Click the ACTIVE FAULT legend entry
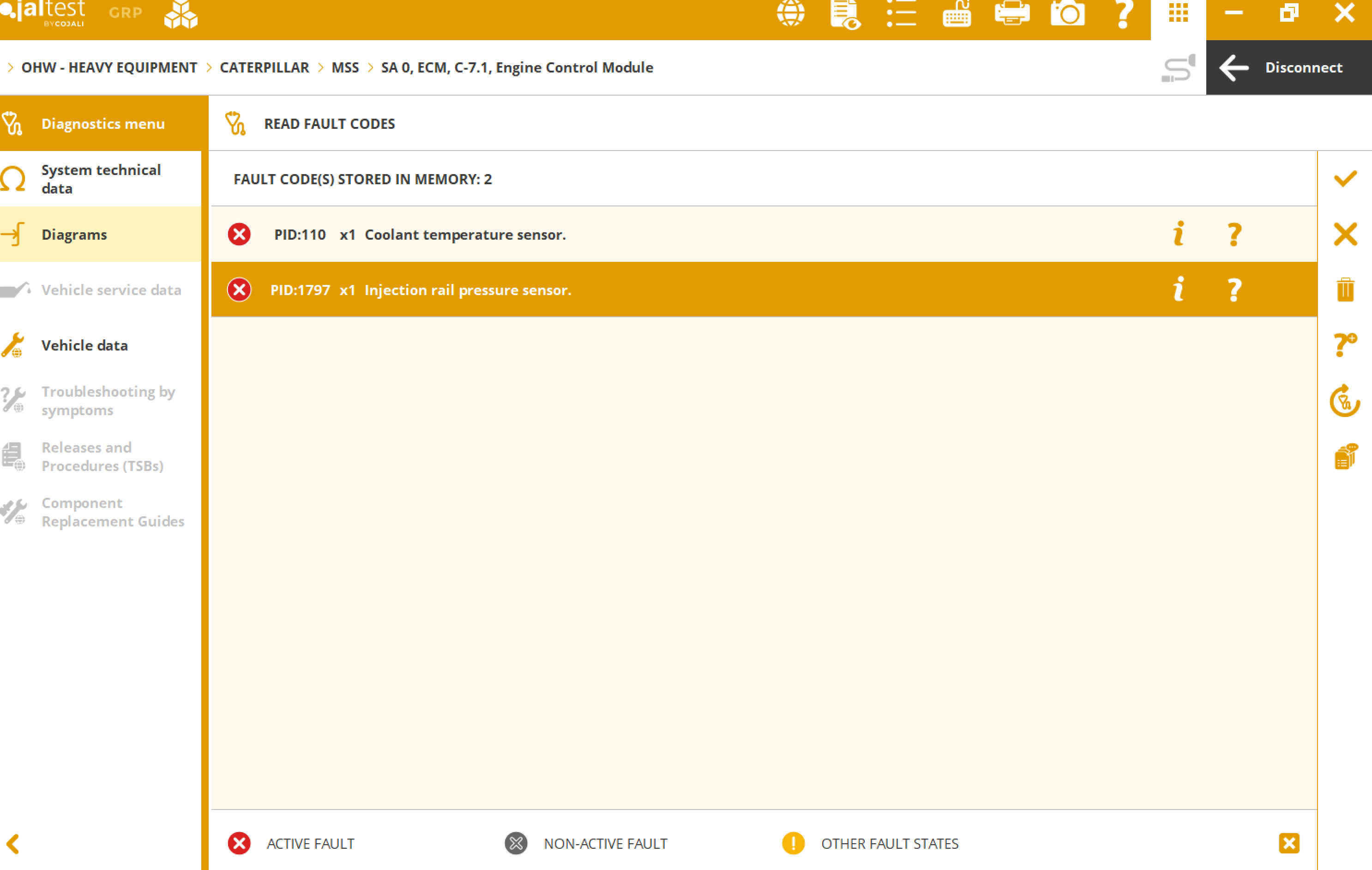1372x870 pixels. 290,843
